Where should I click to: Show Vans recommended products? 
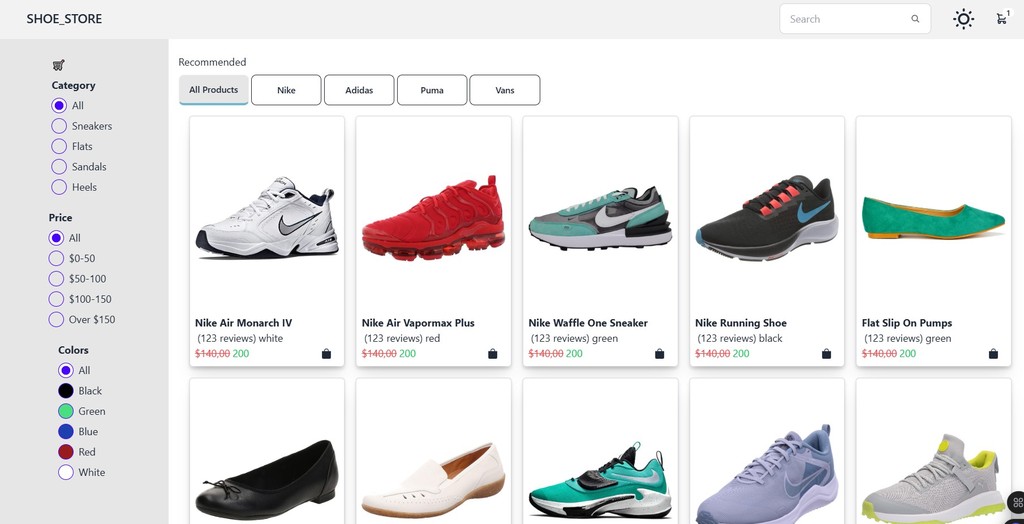[x=505, y=90]
